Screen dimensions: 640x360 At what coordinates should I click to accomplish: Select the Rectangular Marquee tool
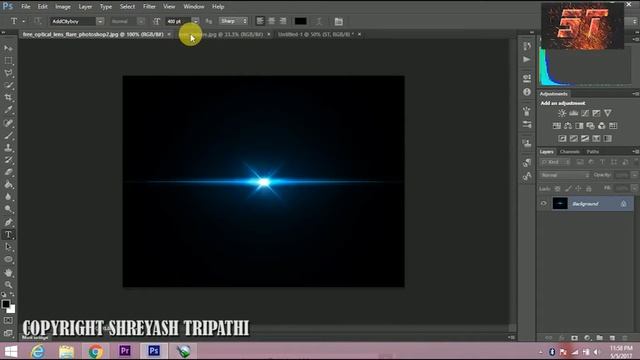tap(8, 61)
